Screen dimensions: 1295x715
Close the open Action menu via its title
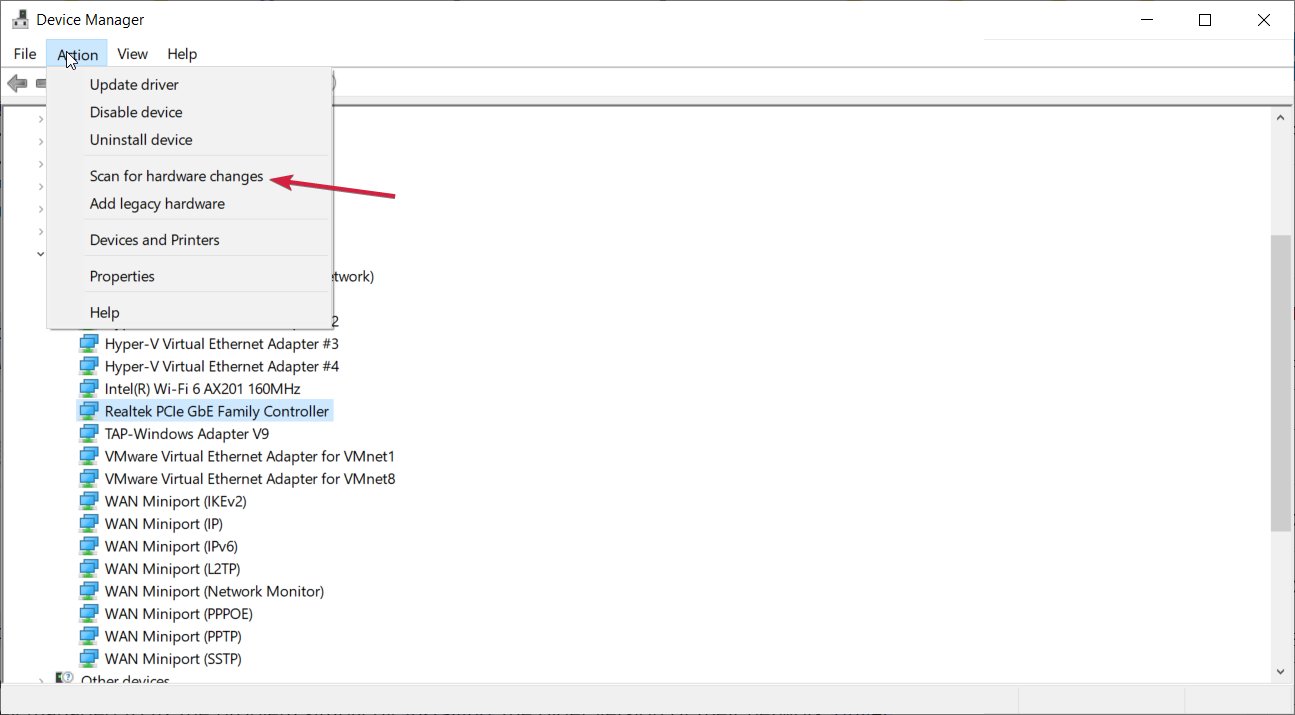point(77,54)
